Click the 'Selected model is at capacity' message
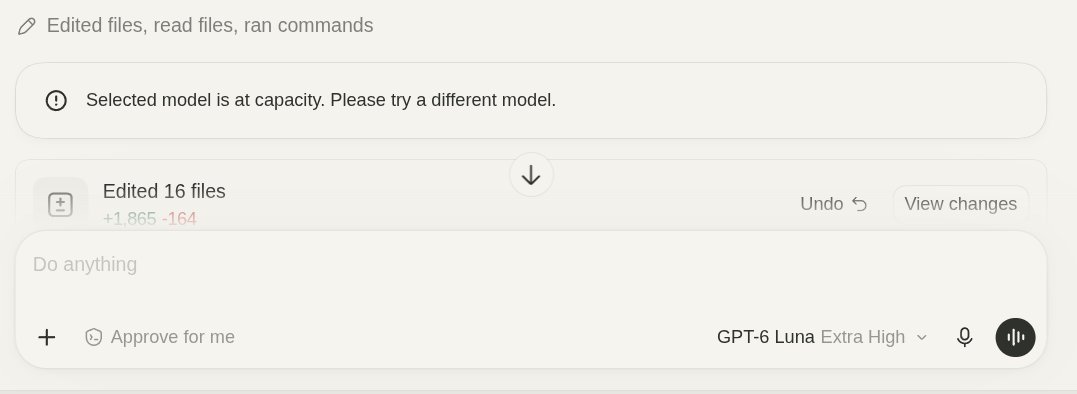 (x=321, y=100)
